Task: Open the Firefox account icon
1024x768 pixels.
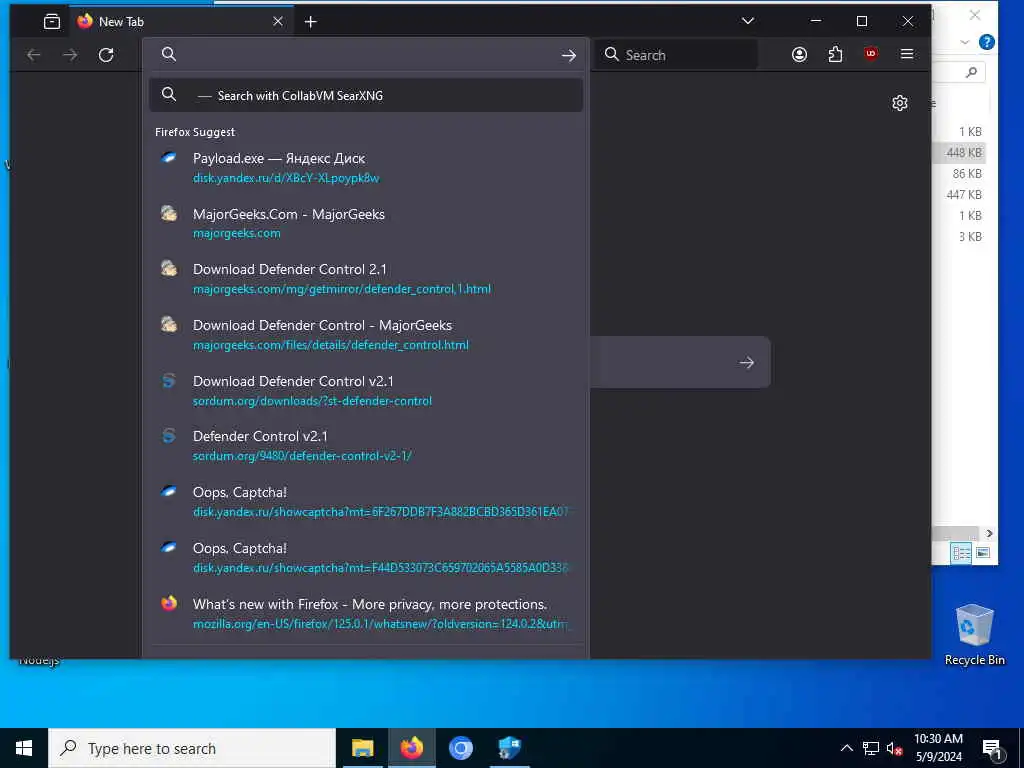Action: [799, 54]
